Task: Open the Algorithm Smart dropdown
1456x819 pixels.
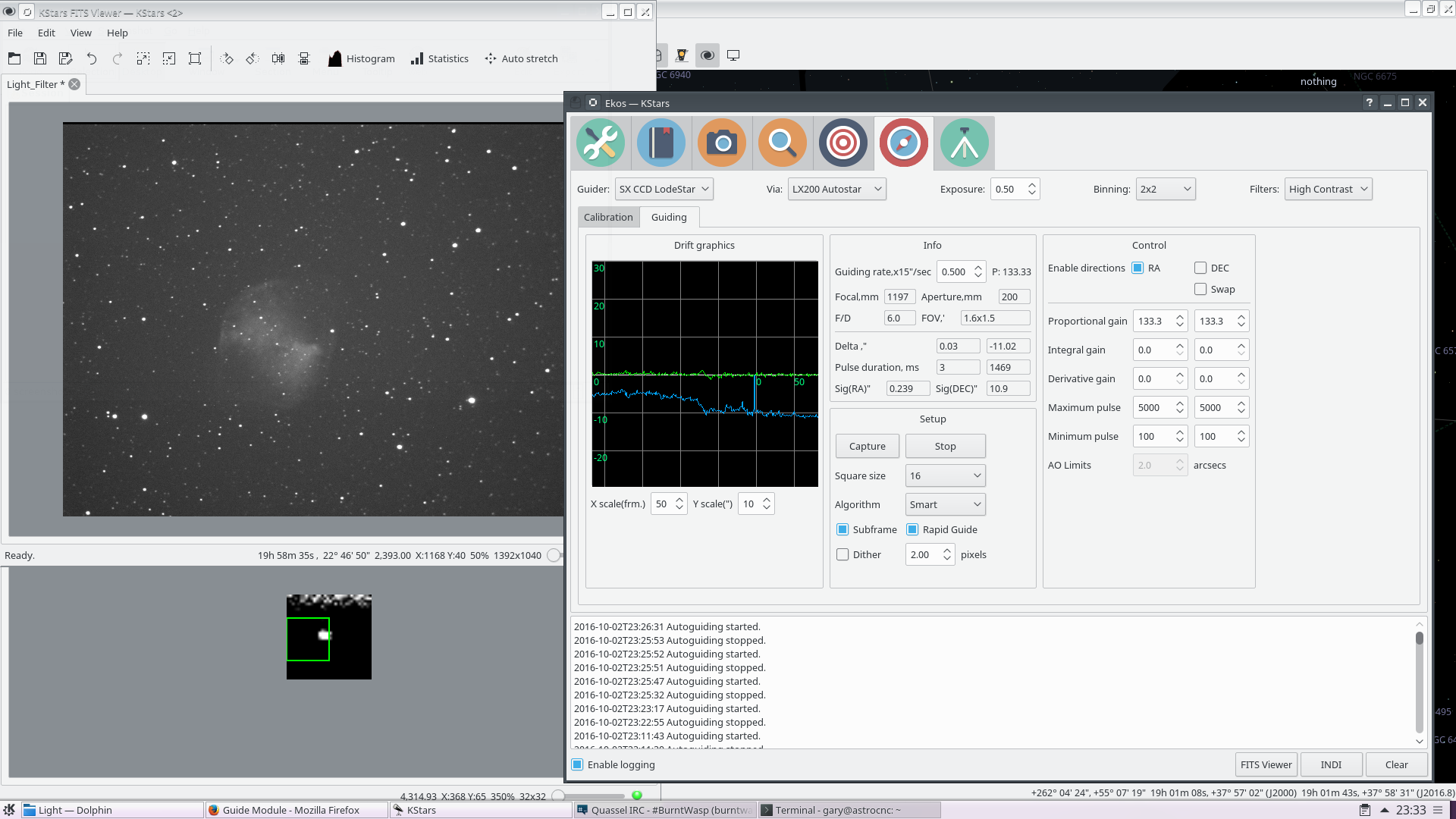Action: [x=945, y=504]
